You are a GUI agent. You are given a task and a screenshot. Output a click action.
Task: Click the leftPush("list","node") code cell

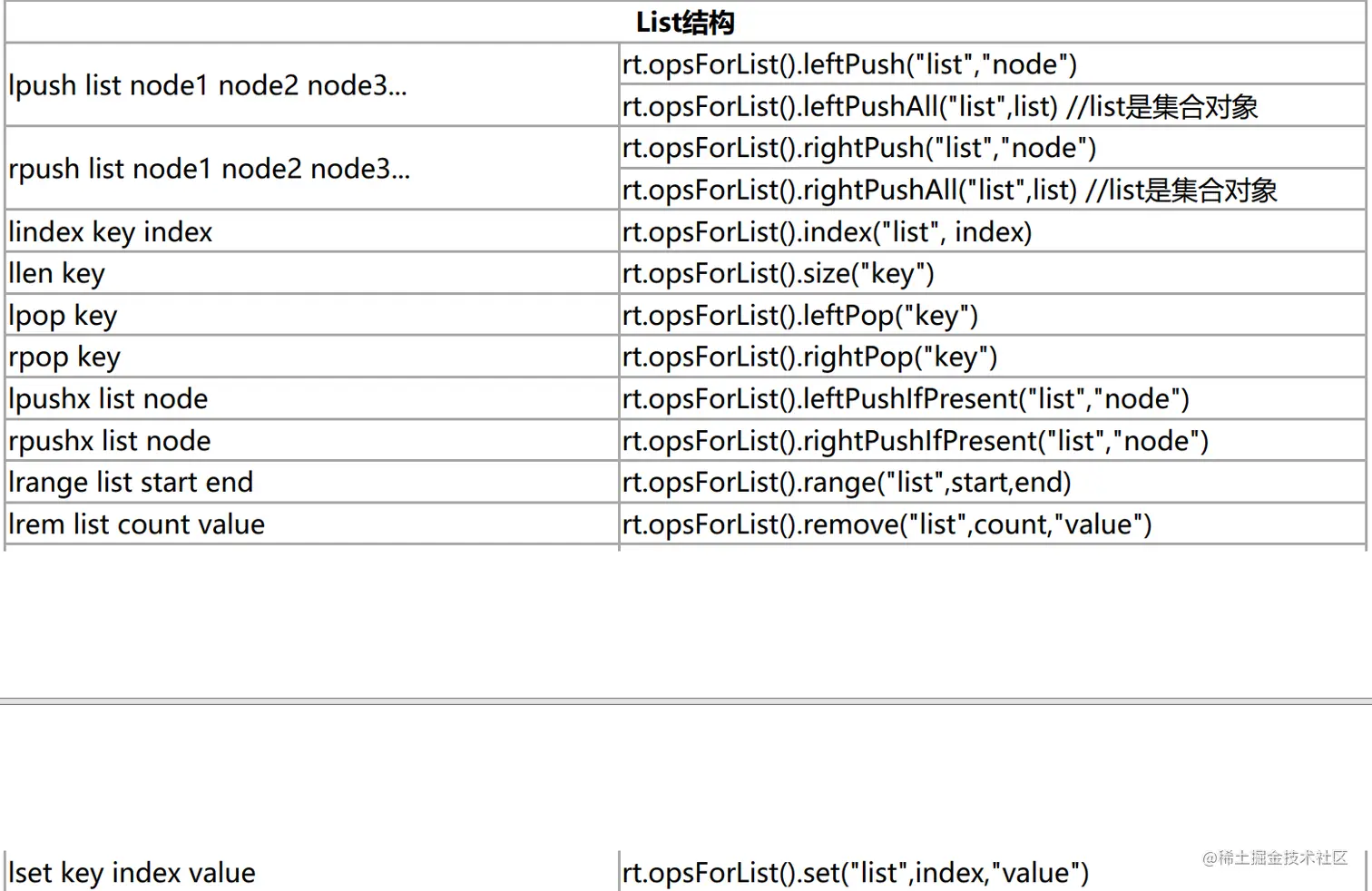849,64
